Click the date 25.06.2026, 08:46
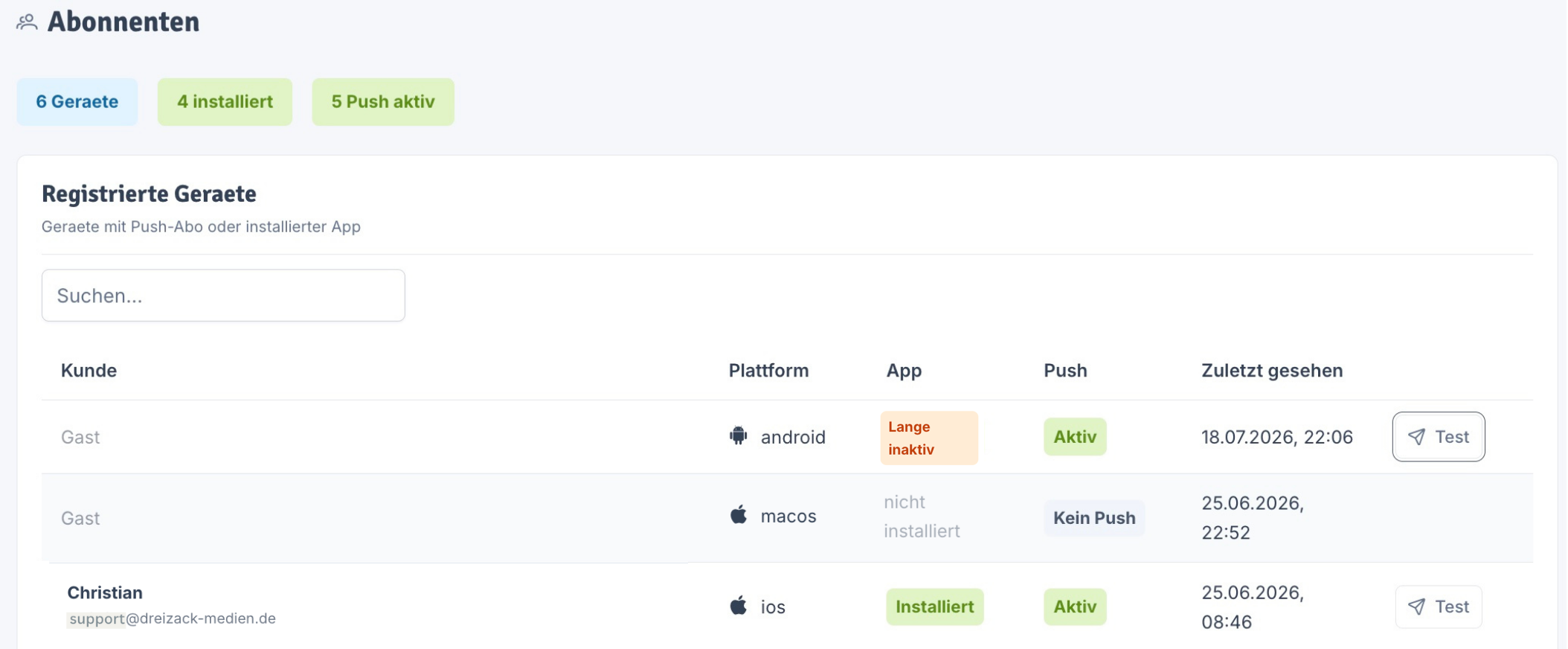The width and height of the screenshot is (1568, 649). pyautogui.click(x=1253, y=607)
